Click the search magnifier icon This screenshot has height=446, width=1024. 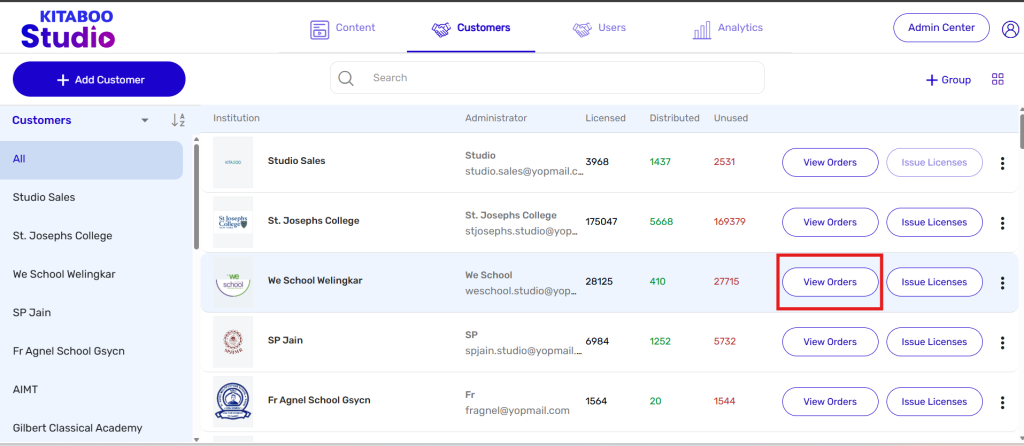347,78
